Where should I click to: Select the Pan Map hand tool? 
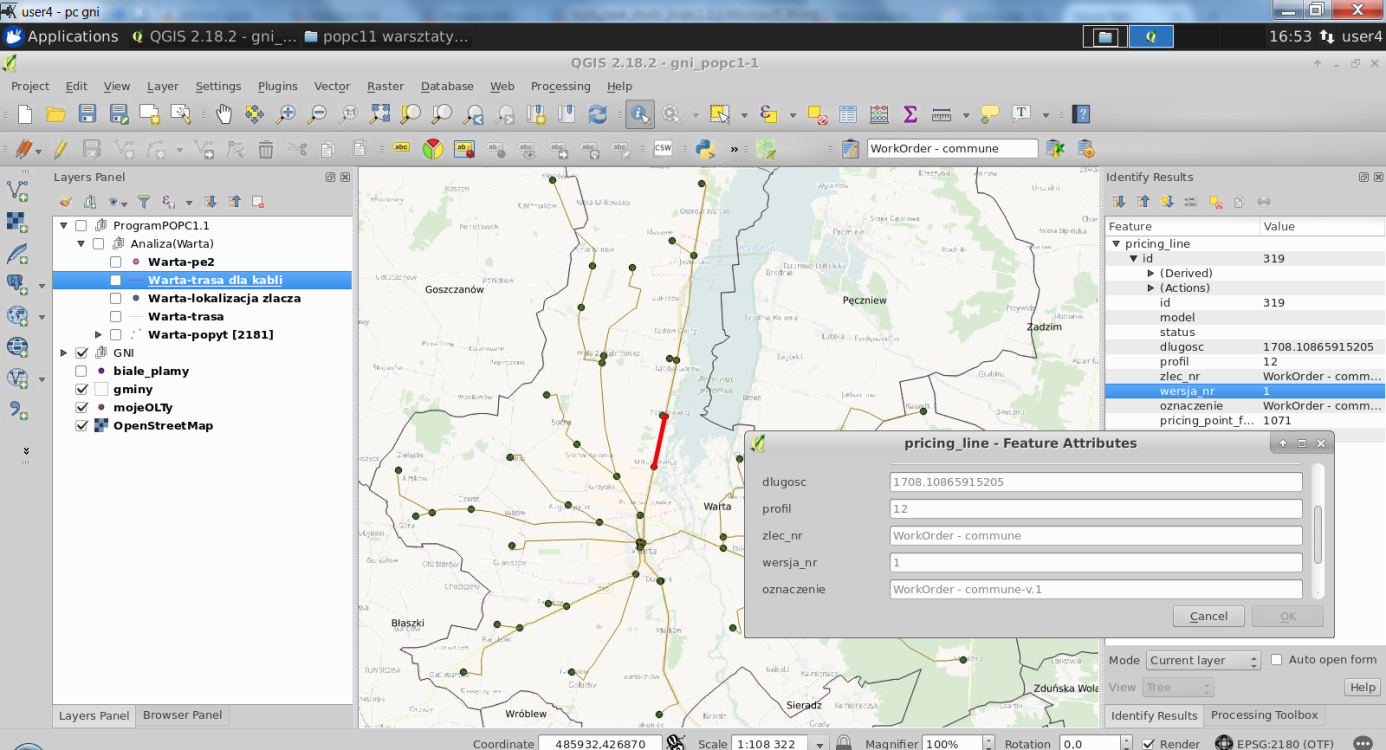(x=224, y=114)
